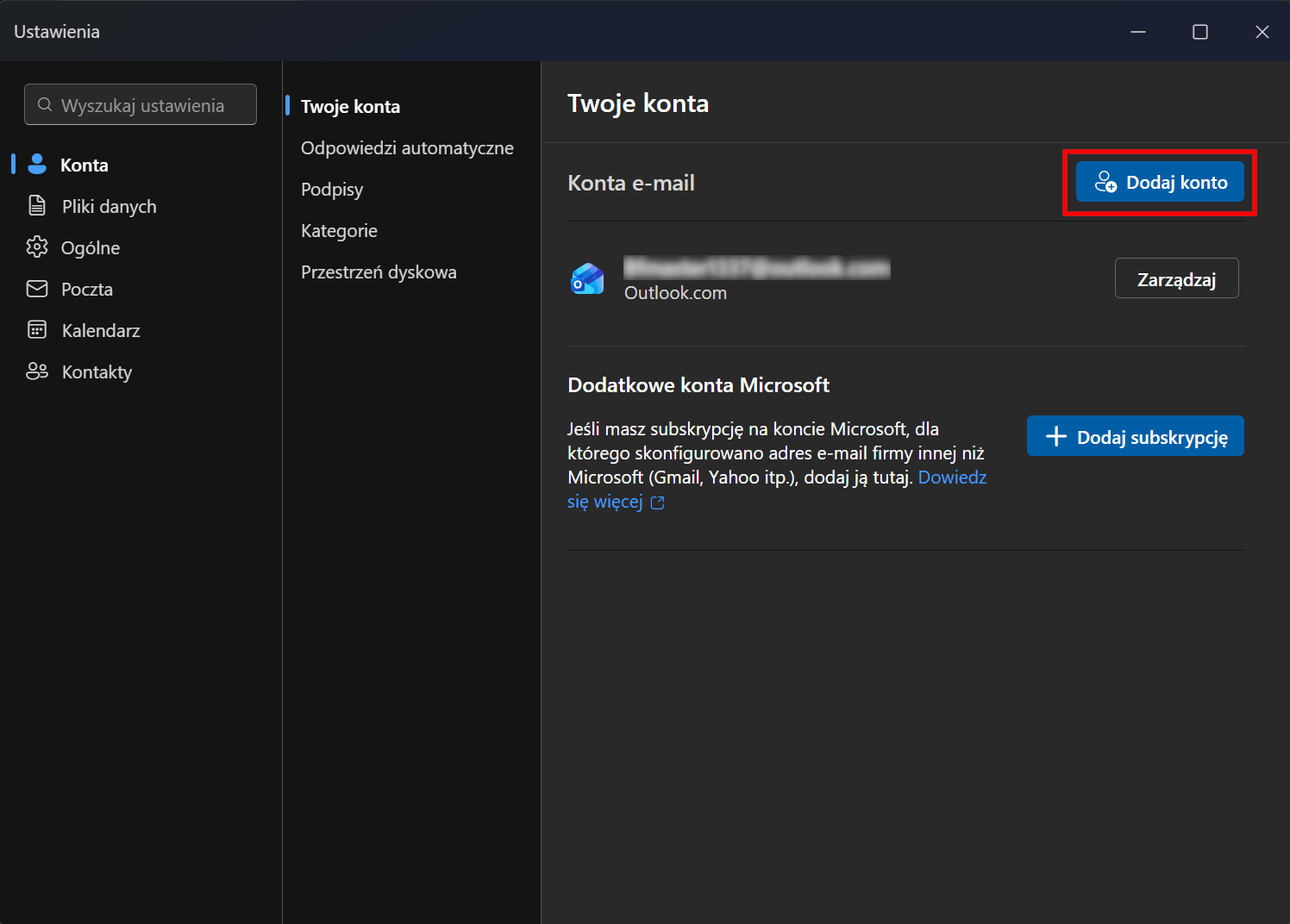Click the external-link icon after 'się więcej'
This screenshot has height=924, width=1290.
(x=657, y=503)
